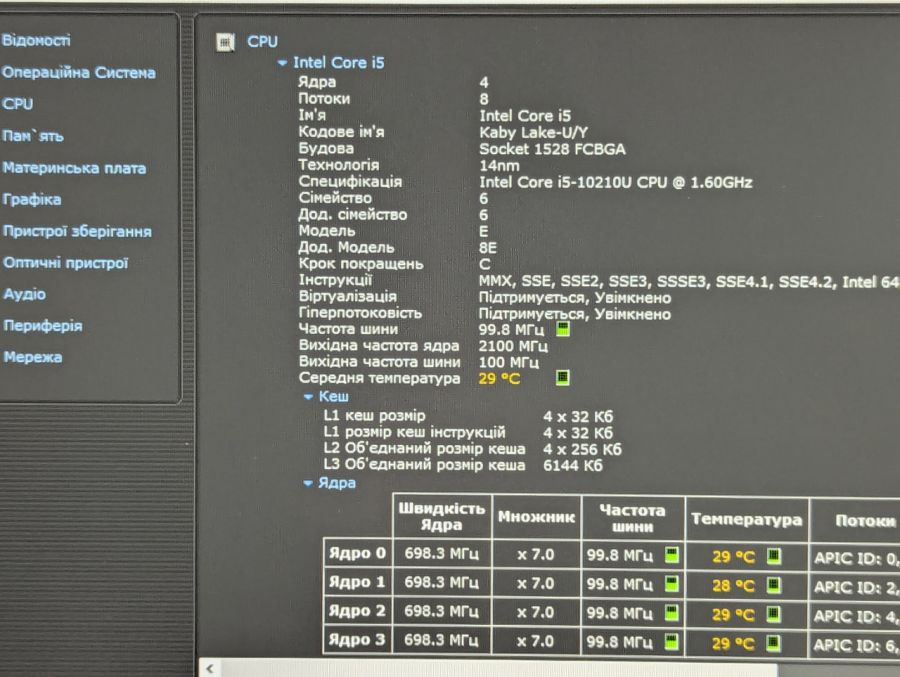This screenshot has height=677, width=900.
Task: Click the horizontal scrollbar left arrow
Action: point(210,668)
